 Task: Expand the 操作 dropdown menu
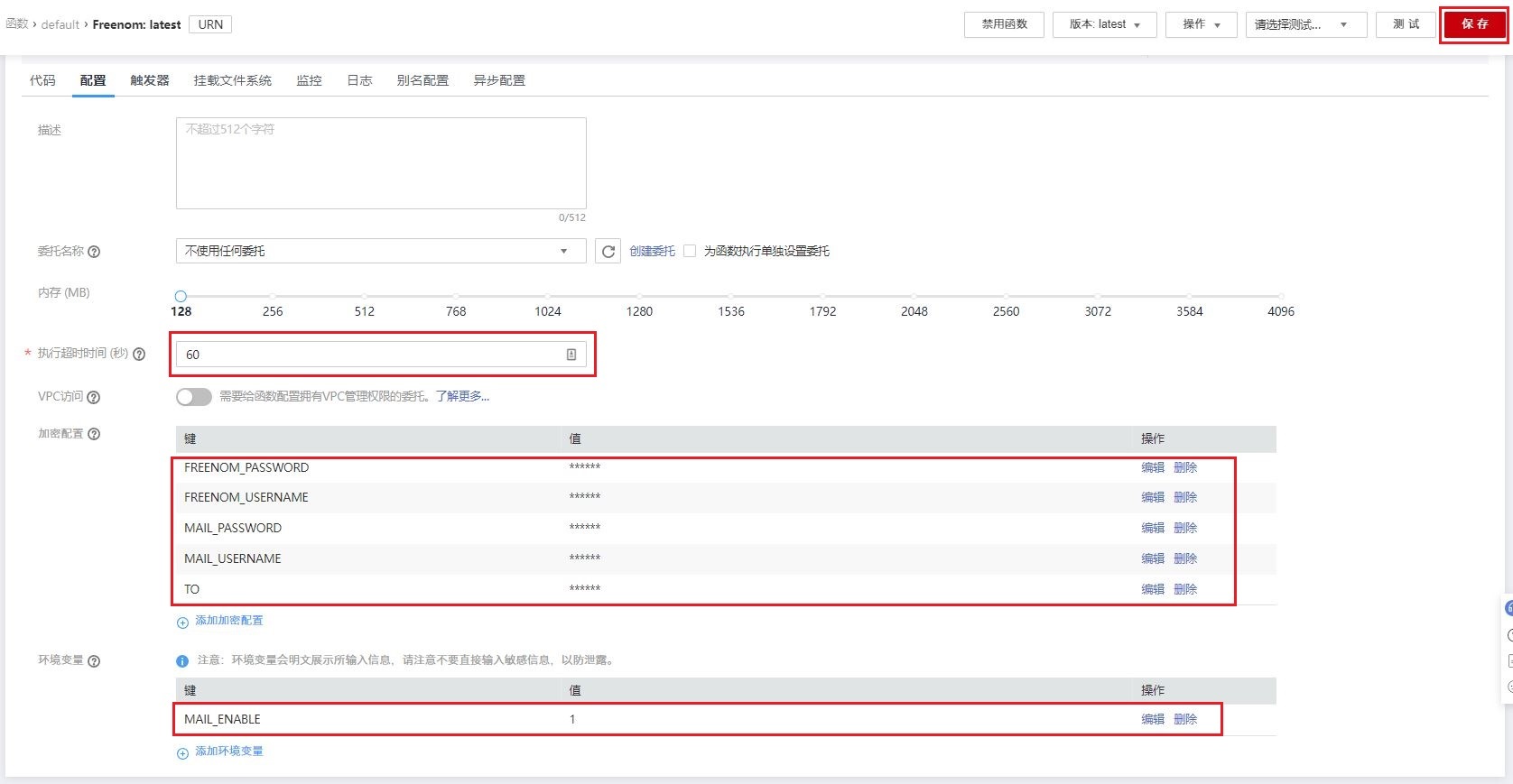1201,24
